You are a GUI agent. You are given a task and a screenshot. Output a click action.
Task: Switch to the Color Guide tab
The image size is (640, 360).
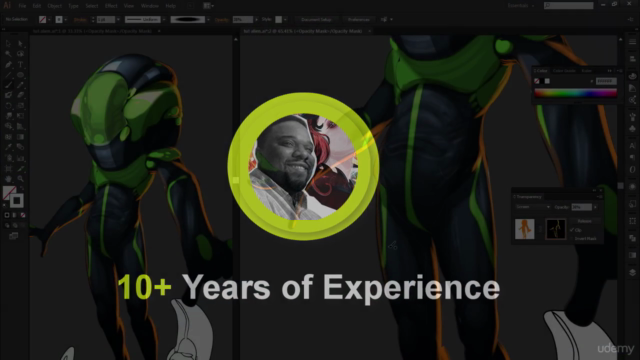pyautogui.click(x=564, y=71)
